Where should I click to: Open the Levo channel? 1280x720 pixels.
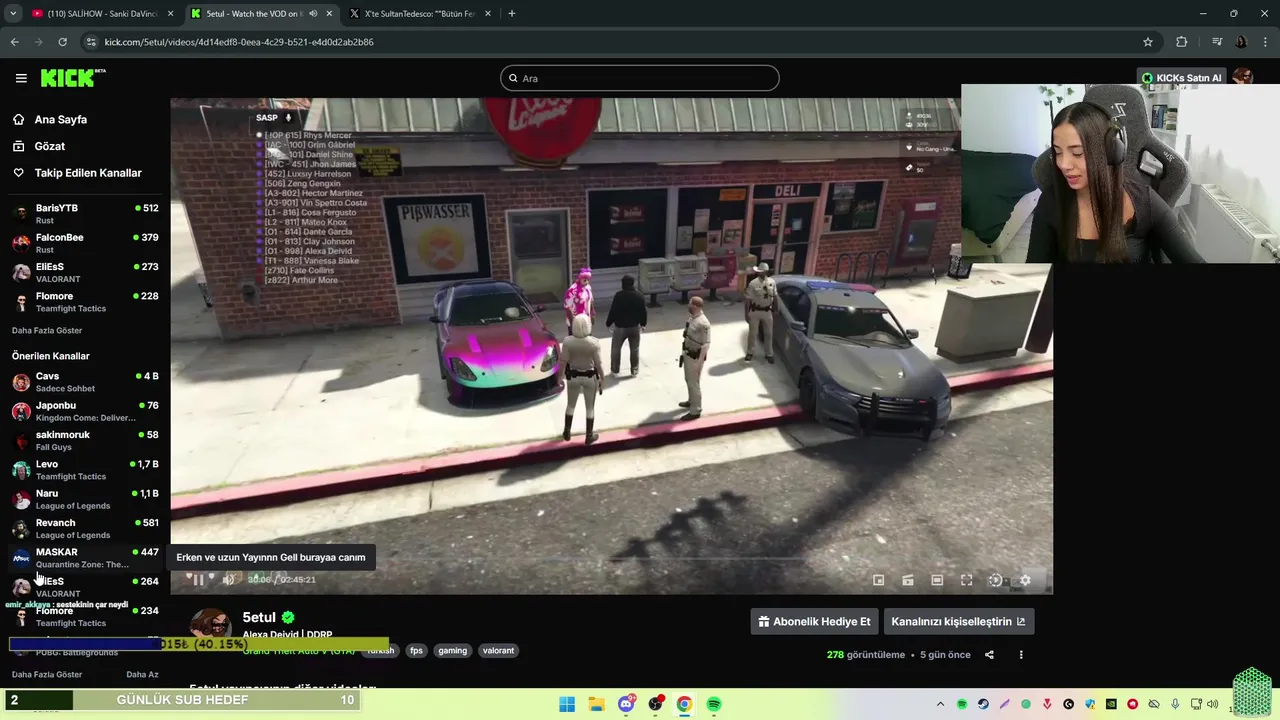tap(84, 469)
